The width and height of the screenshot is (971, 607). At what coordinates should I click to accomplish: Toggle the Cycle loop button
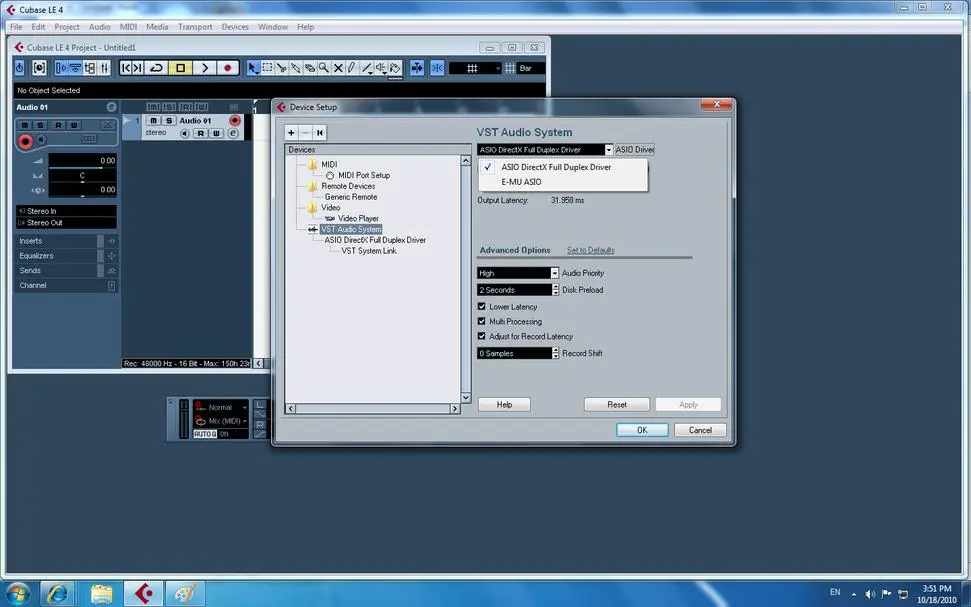pos(156,68)
